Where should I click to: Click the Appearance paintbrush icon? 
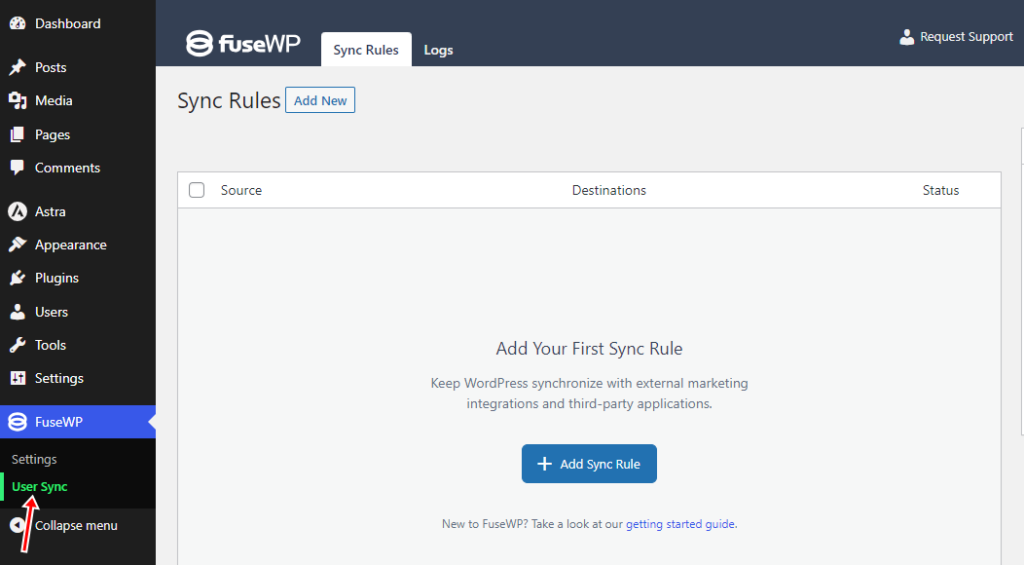pyautogui.click(x=18, y=245)
